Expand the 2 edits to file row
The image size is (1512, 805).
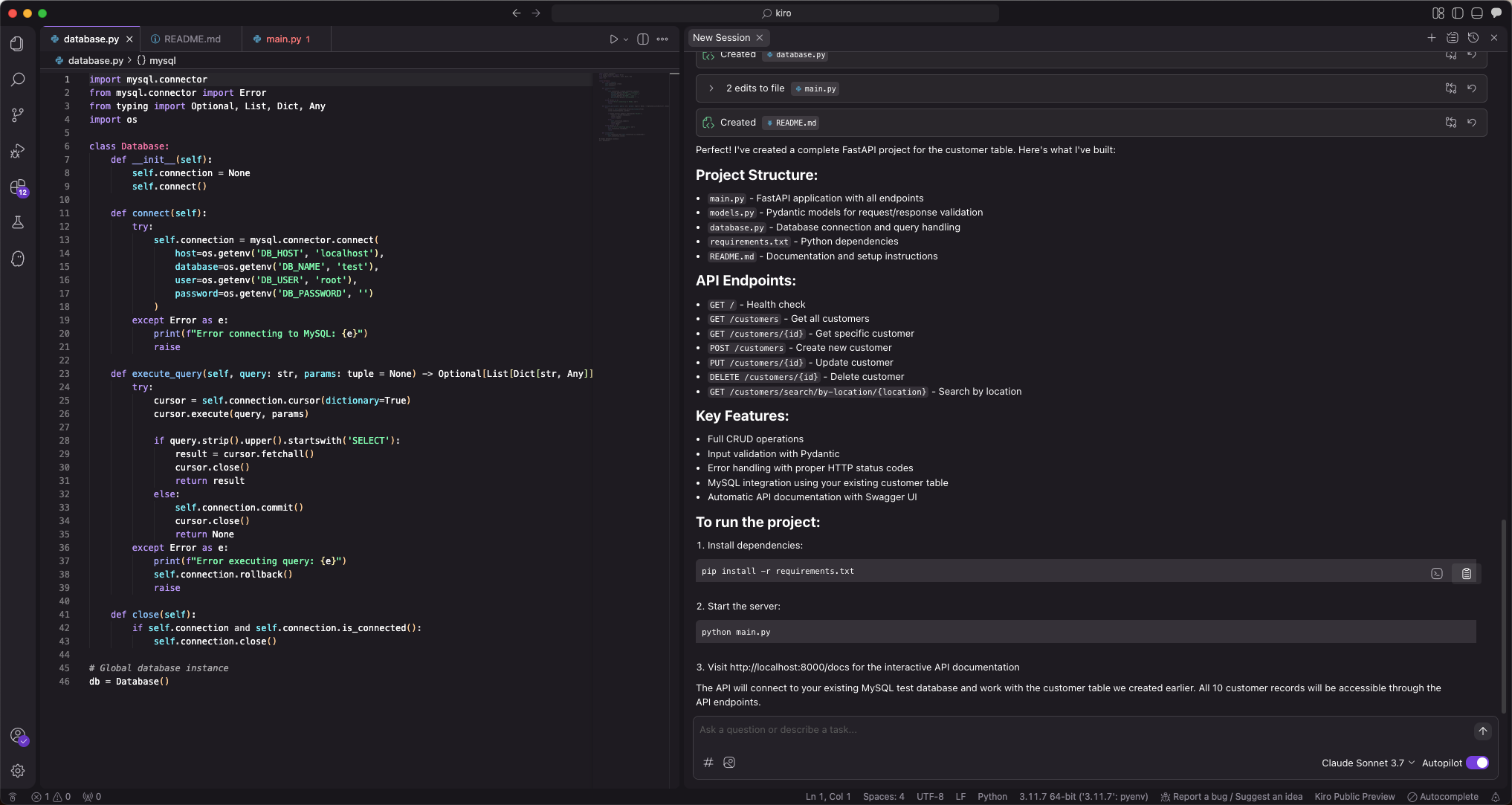[711, 88]
